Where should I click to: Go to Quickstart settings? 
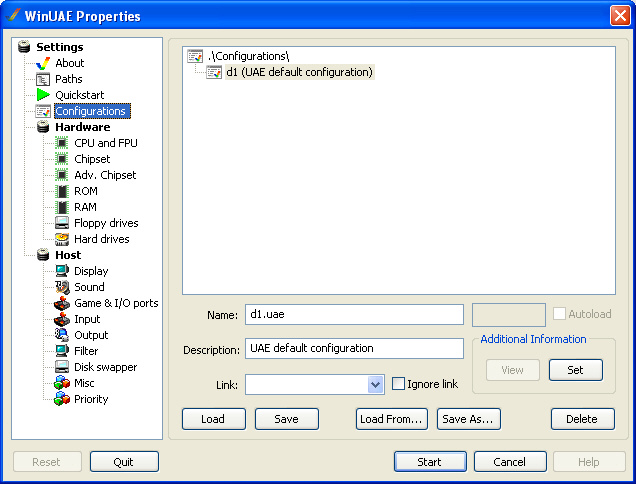pos(80,95)
